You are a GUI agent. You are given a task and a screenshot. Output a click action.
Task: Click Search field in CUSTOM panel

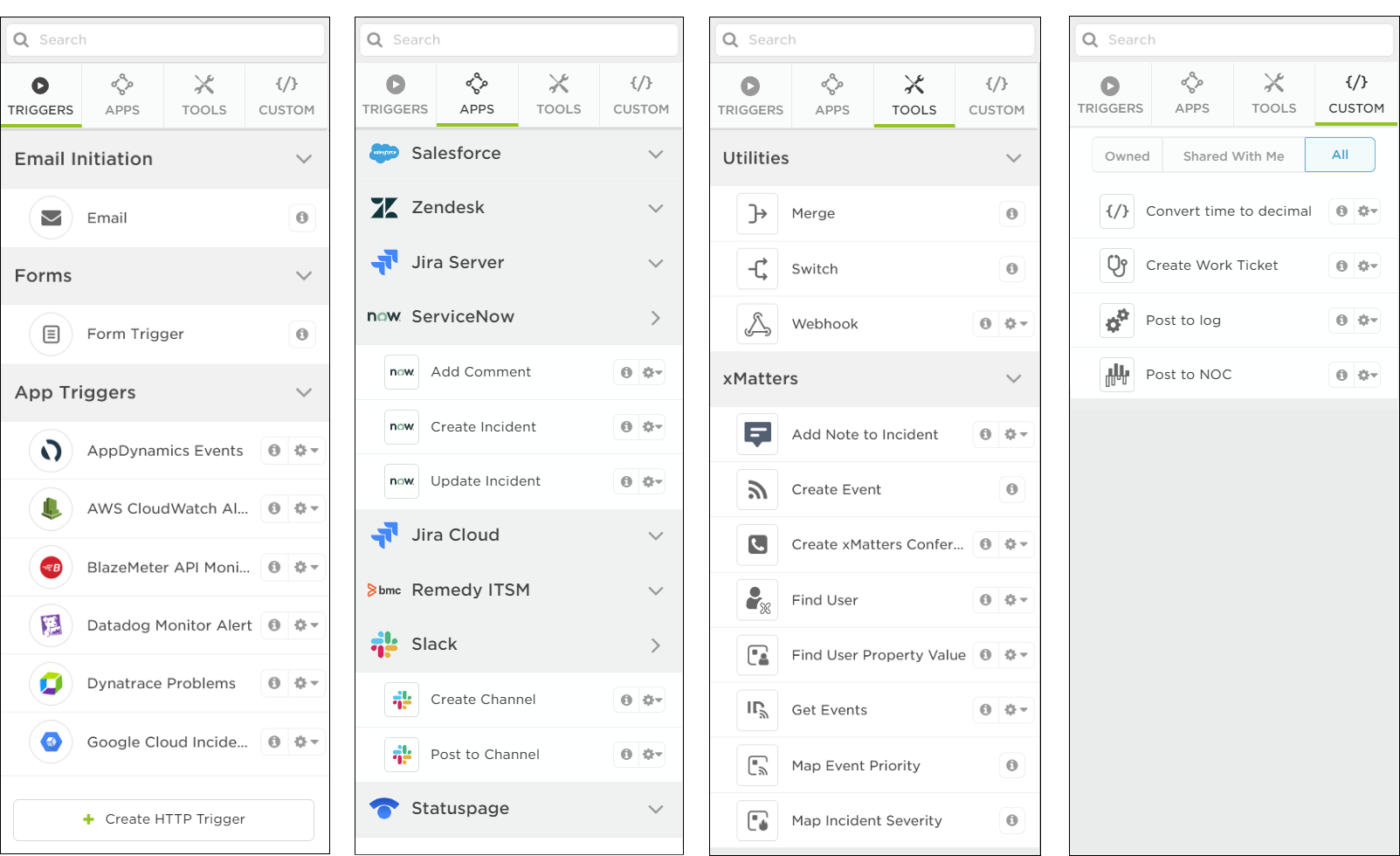click(x=1233, y=40)
